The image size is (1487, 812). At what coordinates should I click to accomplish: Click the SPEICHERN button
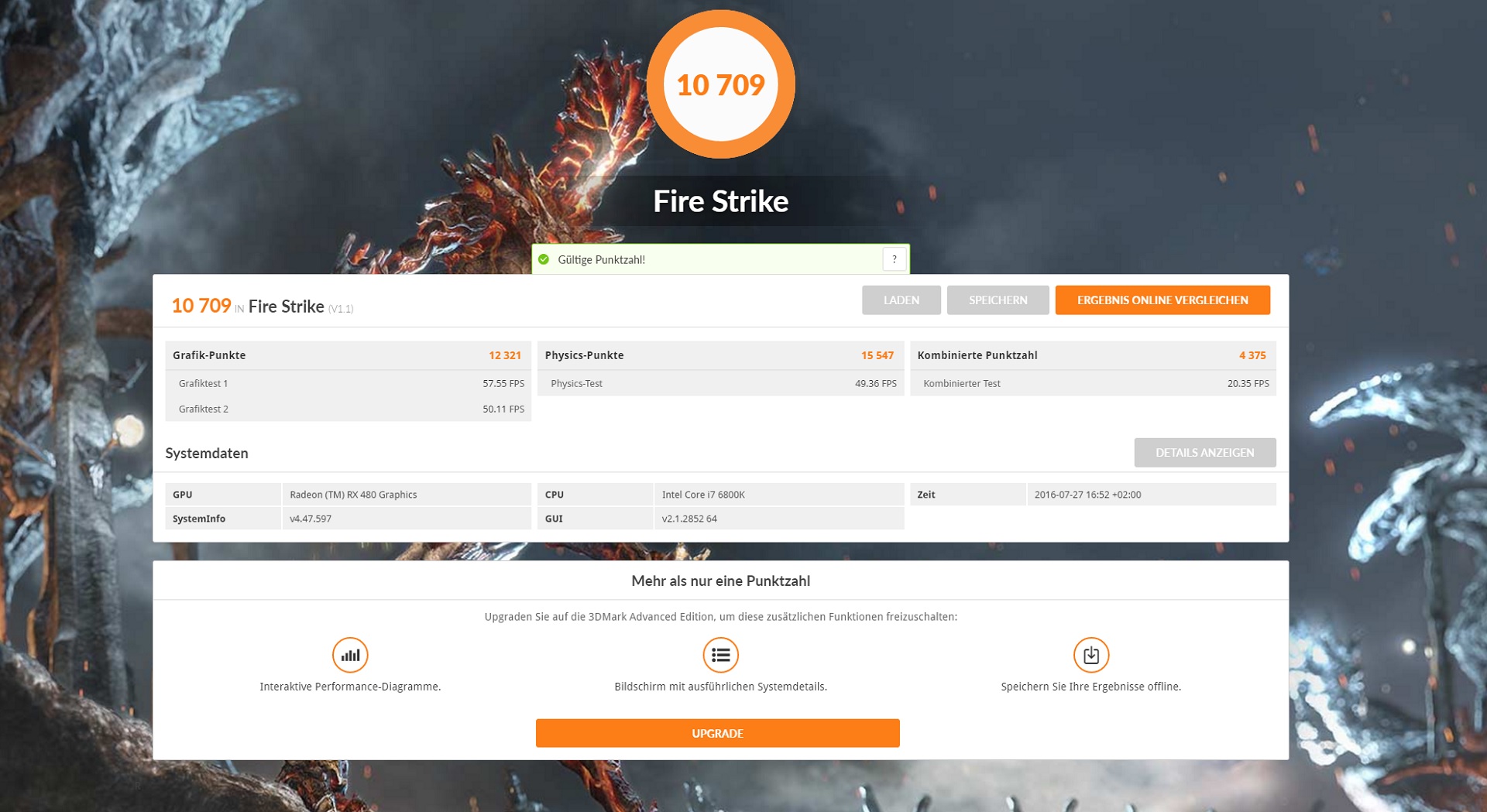998,300
